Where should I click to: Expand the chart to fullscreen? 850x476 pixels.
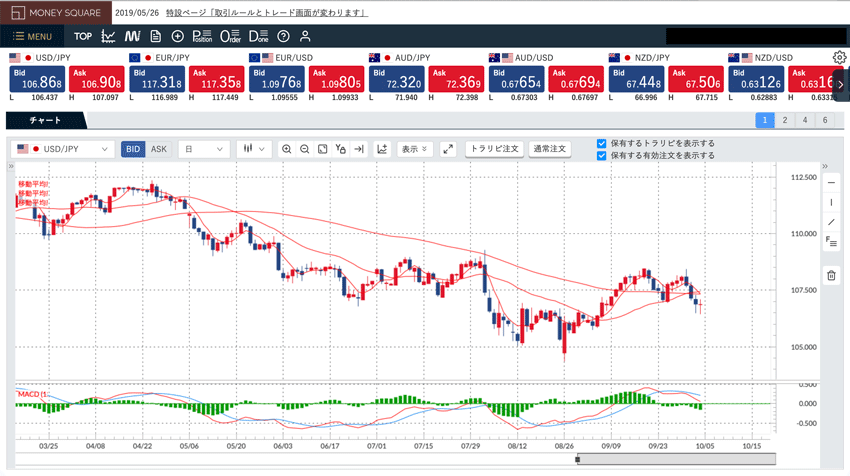point(447,149)
